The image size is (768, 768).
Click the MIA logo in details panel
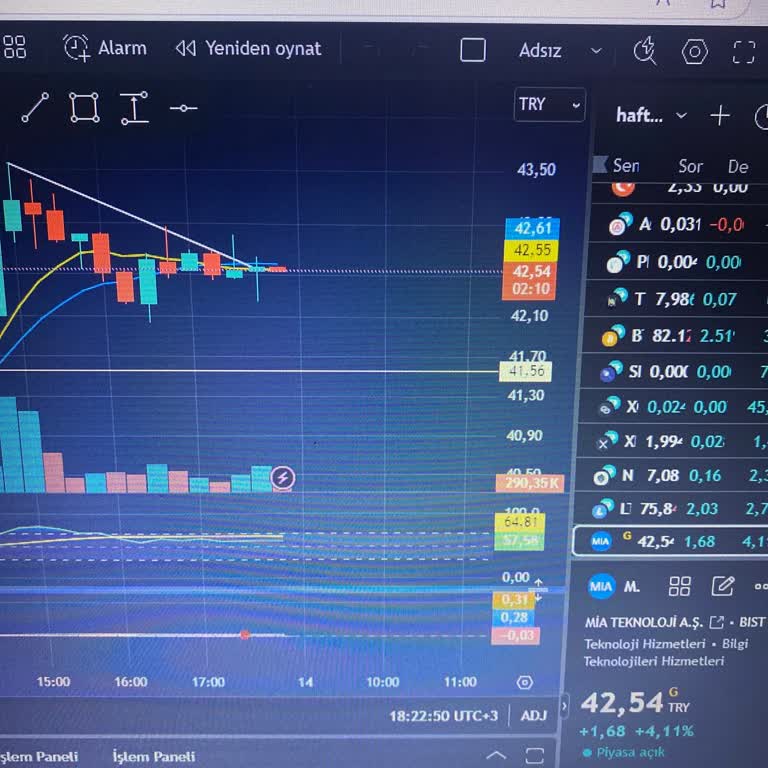(601, 586)
